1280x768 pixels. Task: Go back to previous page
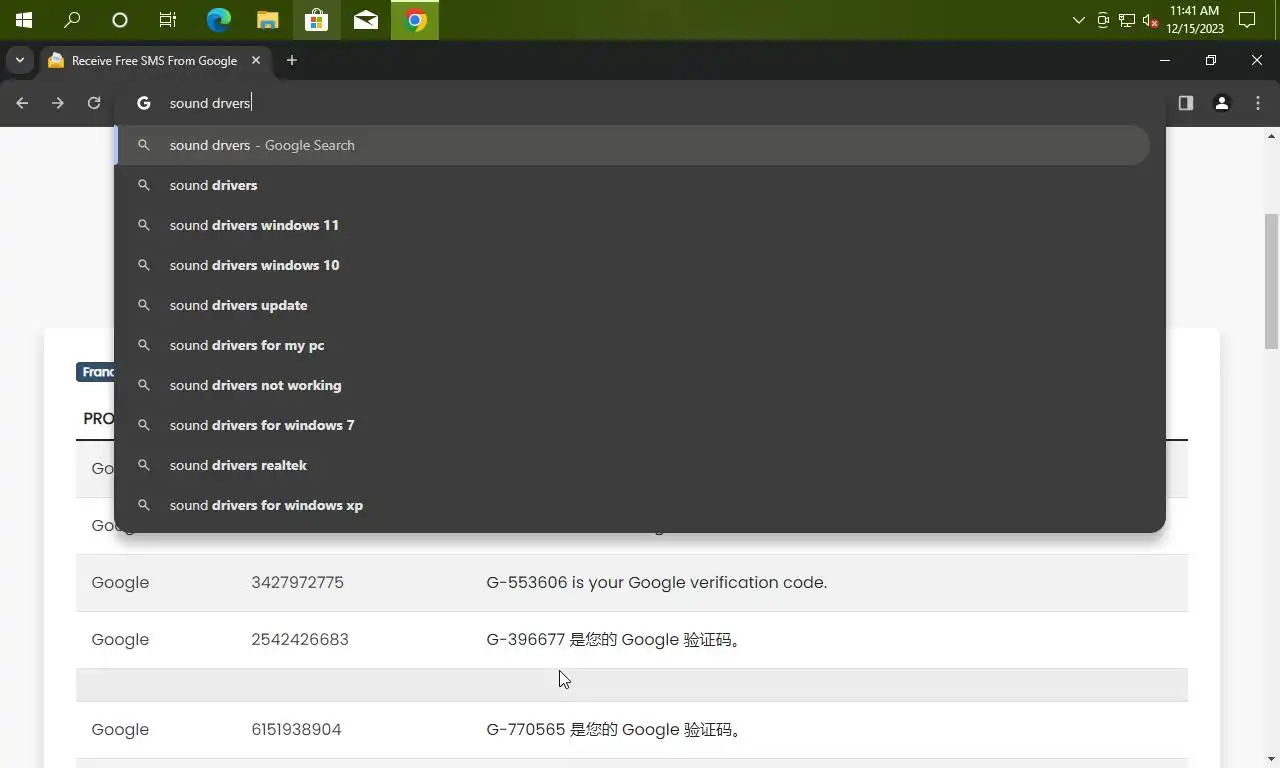point(22,103)
